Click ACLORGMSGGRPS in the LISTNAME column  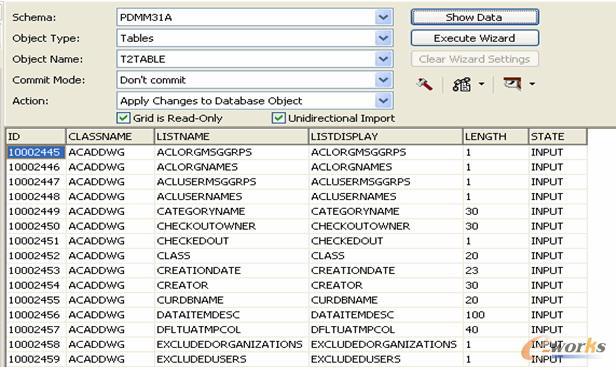[x=204, y=152]
